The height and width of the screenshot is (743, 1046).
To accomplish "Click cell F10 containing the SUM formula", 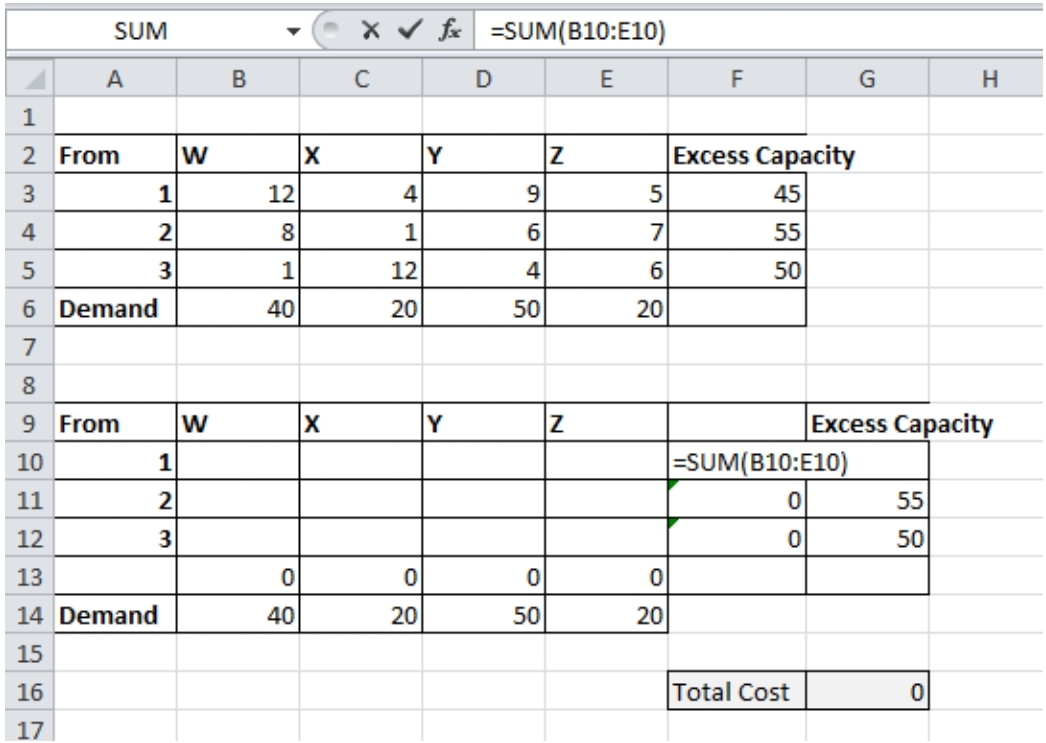I will click(738, 463).
